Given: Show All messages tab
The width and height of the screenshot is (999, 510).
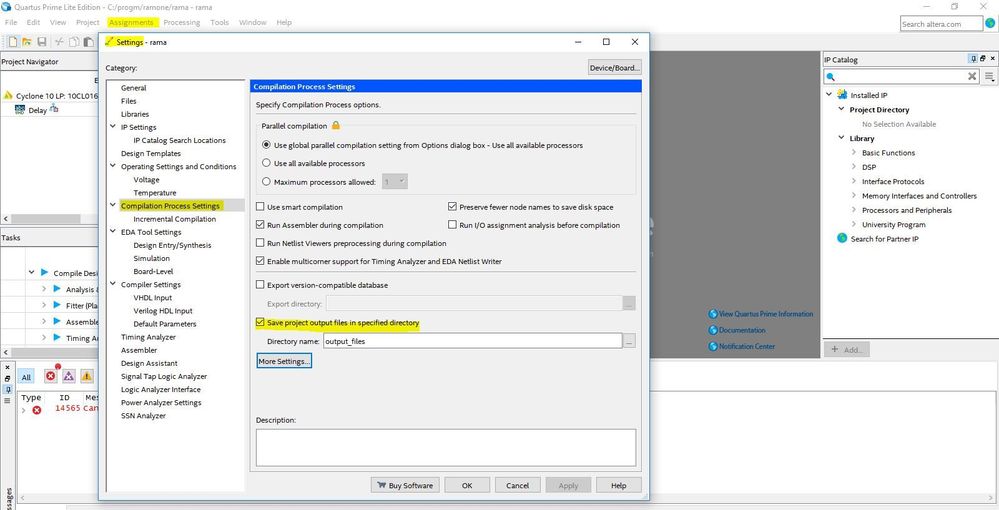Looking at the screenshot, I should pos(26,377).
